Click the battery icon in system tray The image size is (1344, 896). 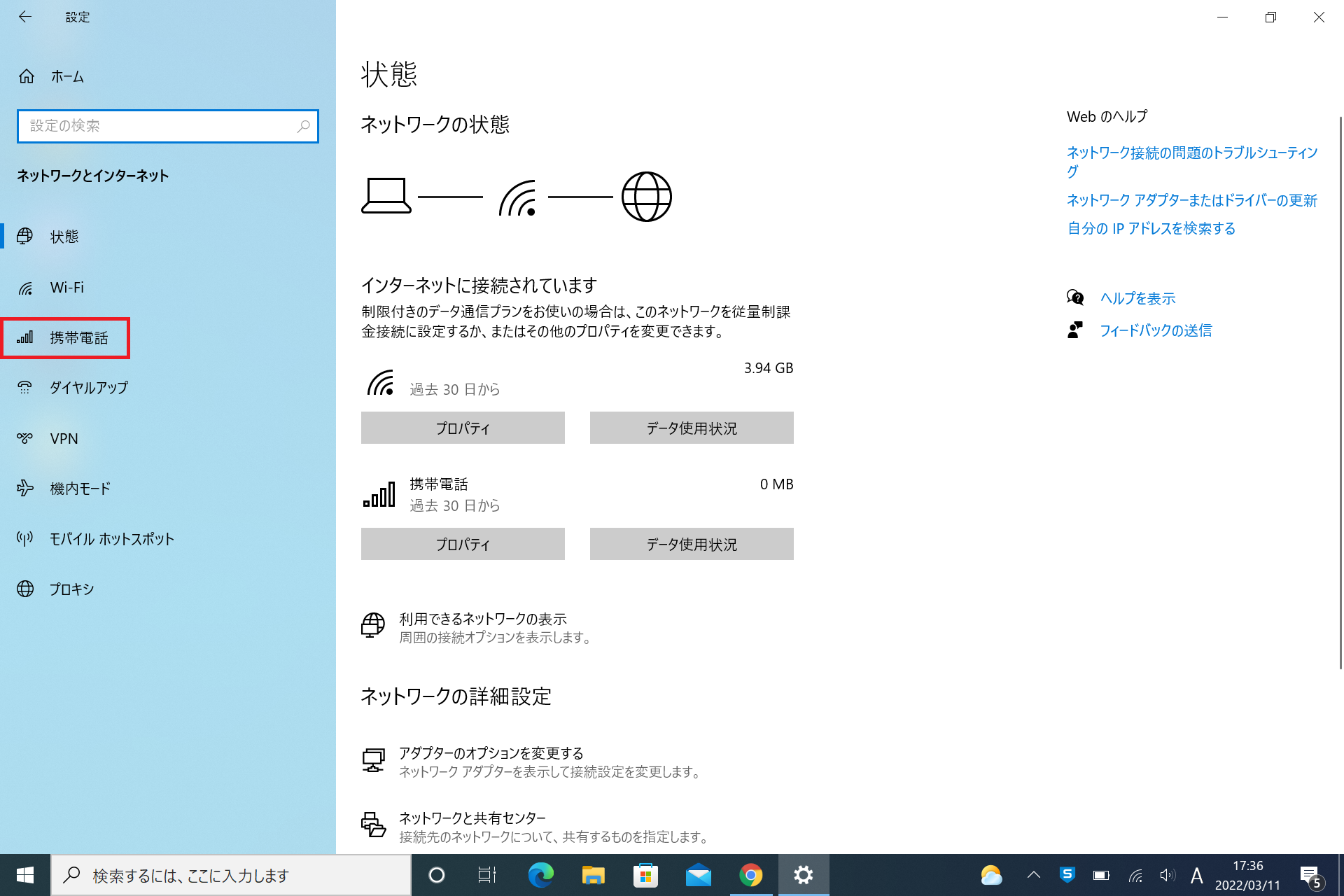tap(1101, 875)
